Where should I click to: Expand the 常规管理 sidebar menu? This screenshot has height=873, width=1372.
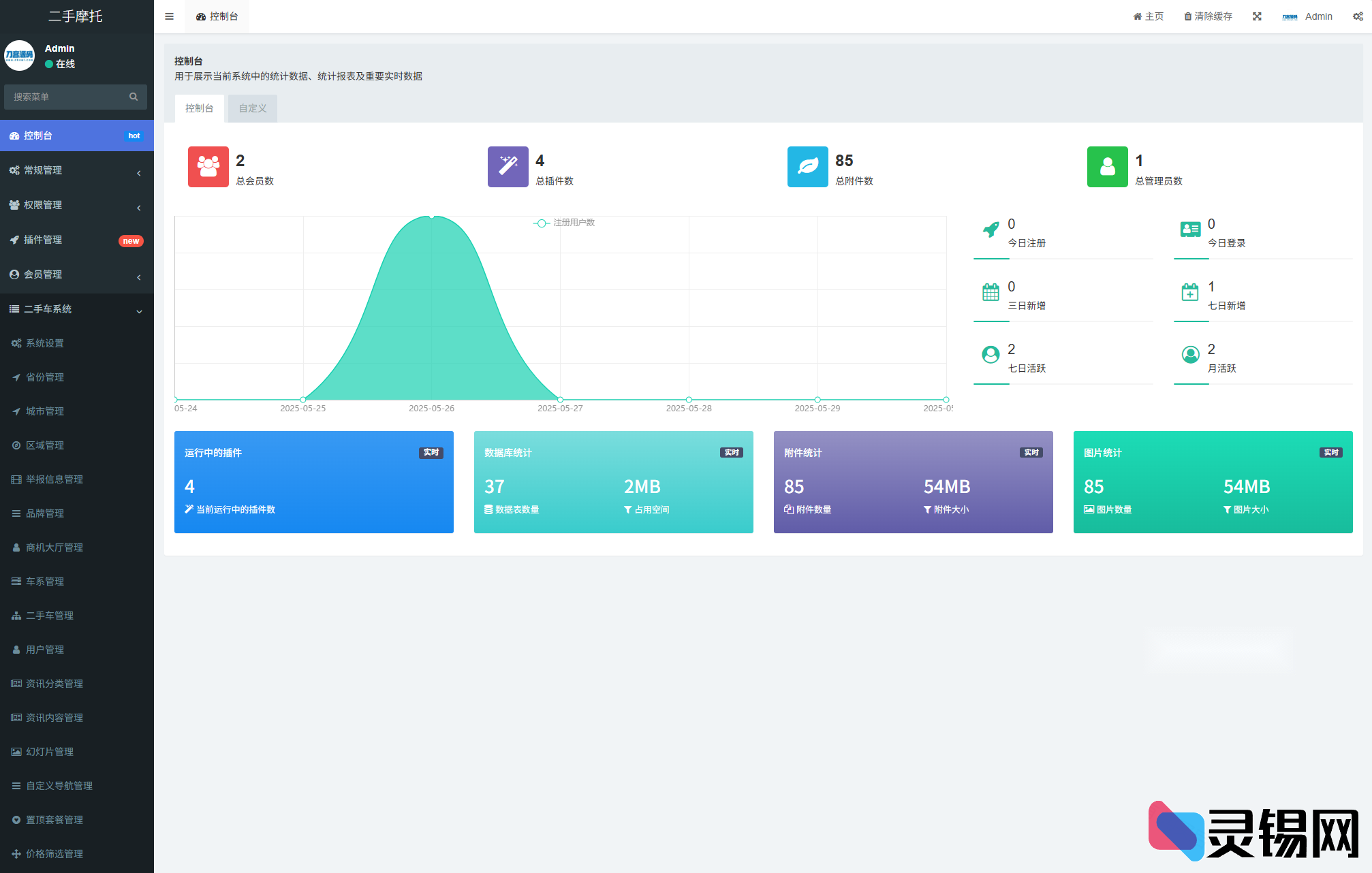coord(76,170)
